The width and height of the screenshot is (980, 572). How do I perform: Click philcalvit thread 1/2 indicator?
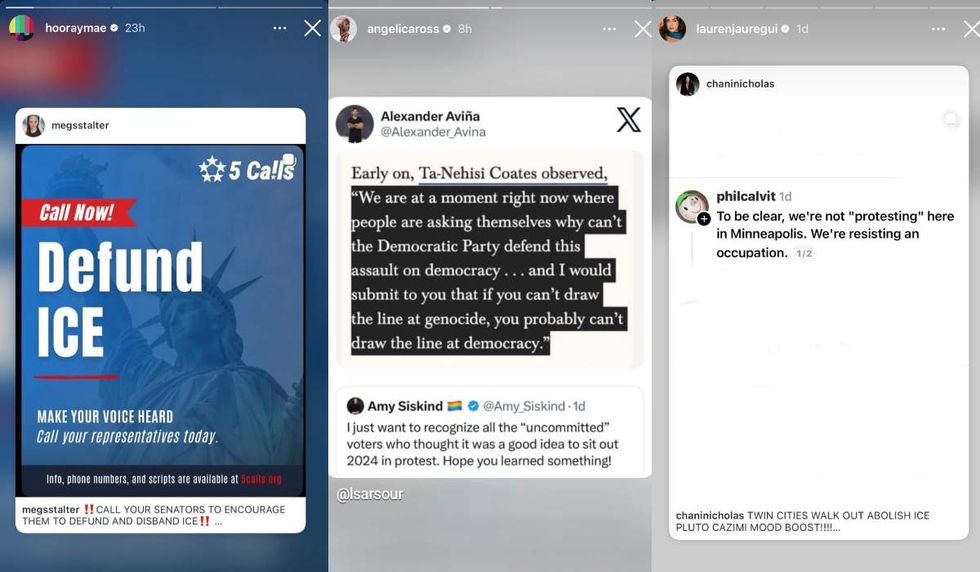[x=804, y=253]
